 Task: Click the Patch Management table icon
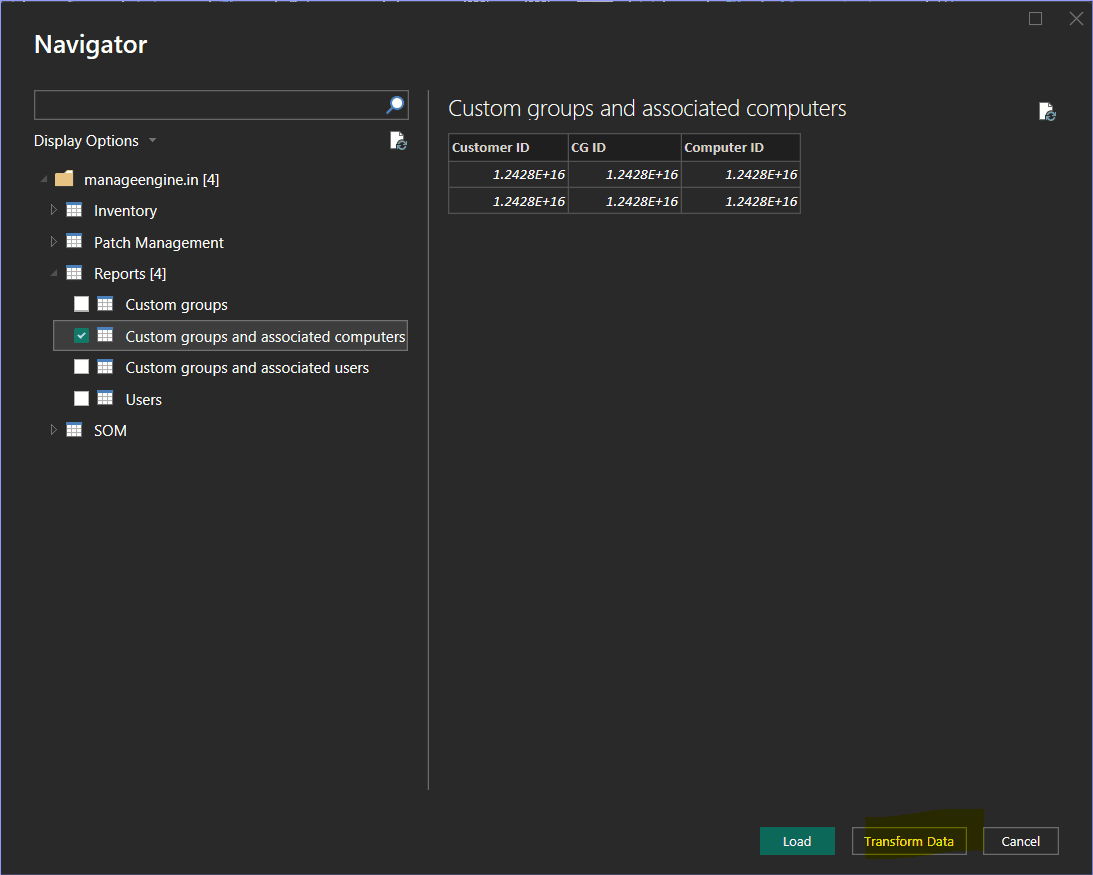[74, 242]
